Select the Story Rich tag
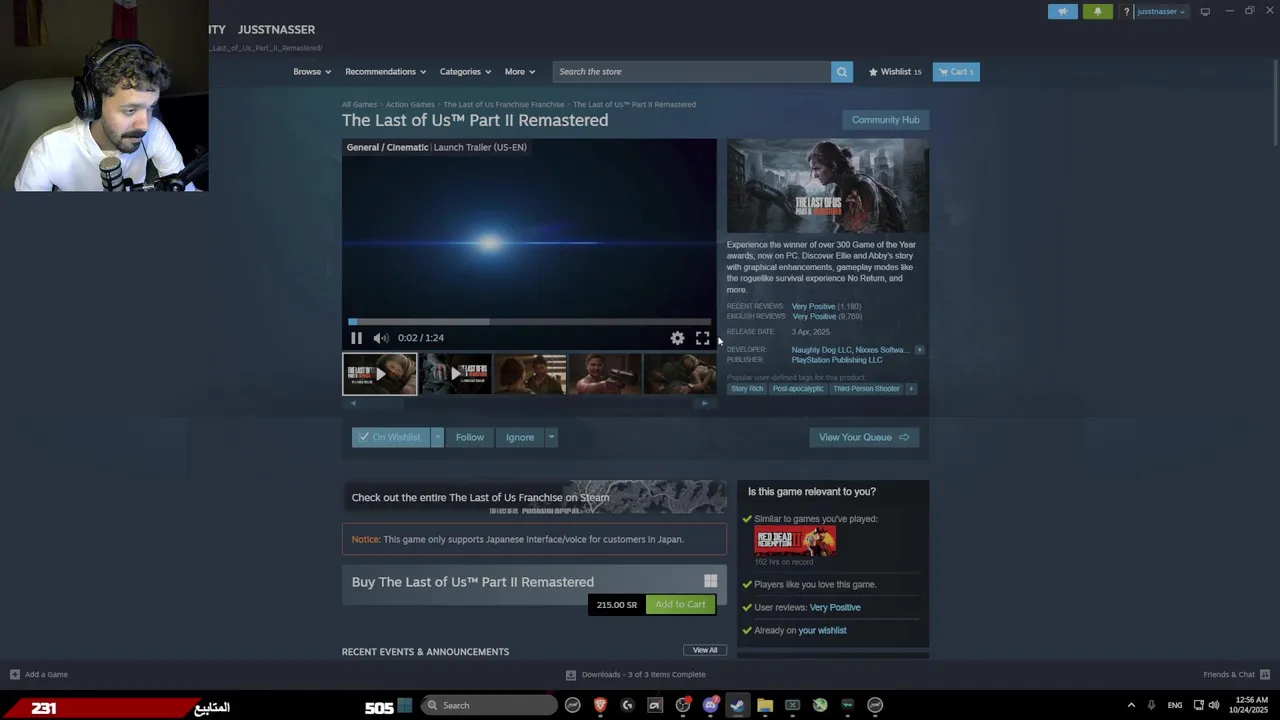 coord(747,389)
